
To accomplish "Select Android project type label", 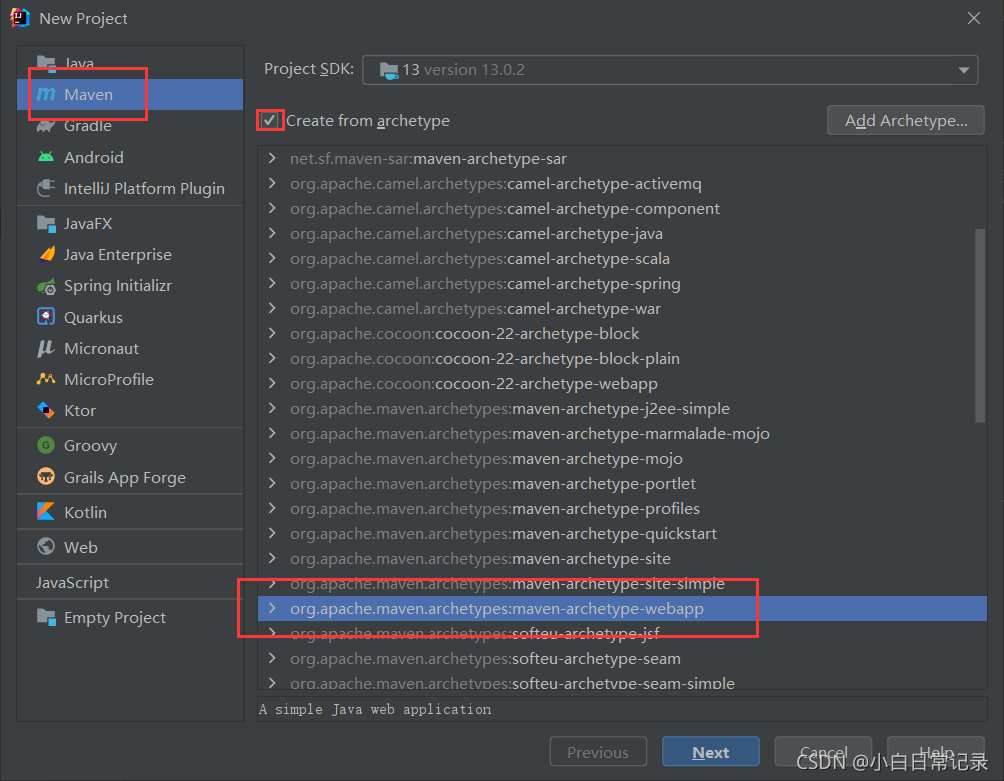I will (93, 157).
